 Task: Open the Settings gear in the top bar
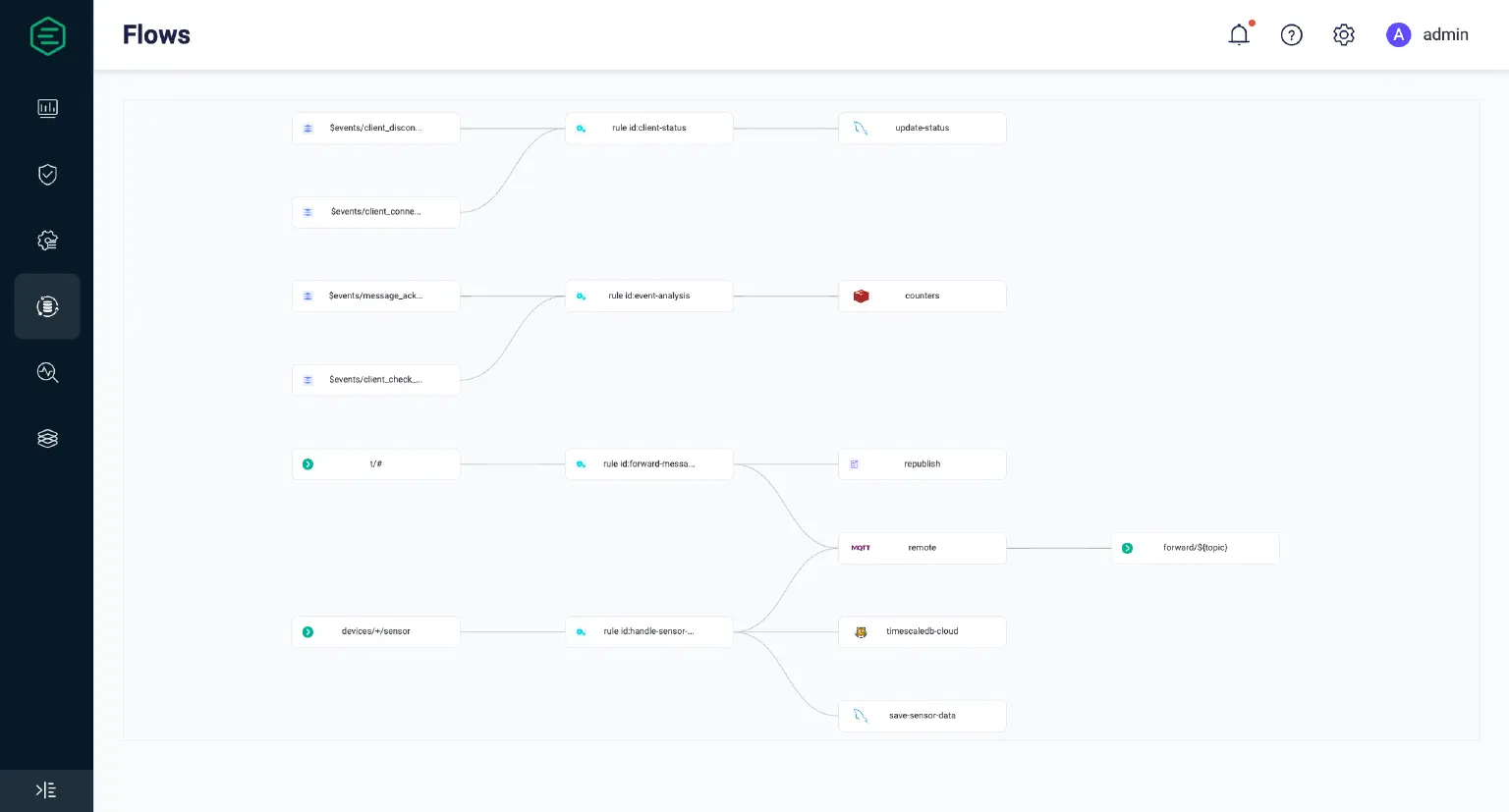(1343, 34)
